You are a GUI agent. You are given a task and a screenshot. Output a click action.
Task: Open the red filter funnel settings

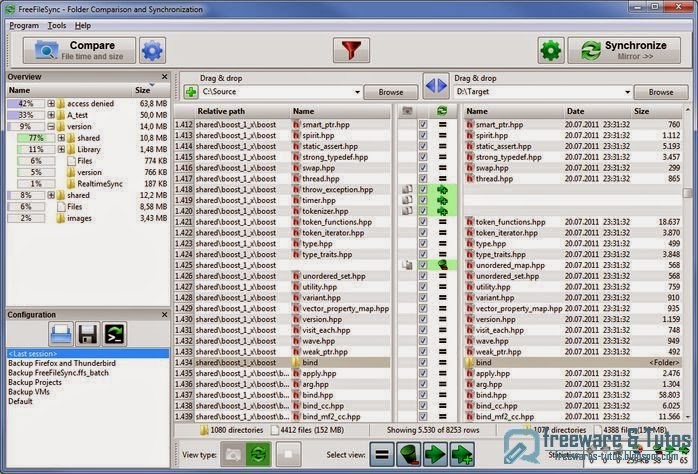coord(351,50)
